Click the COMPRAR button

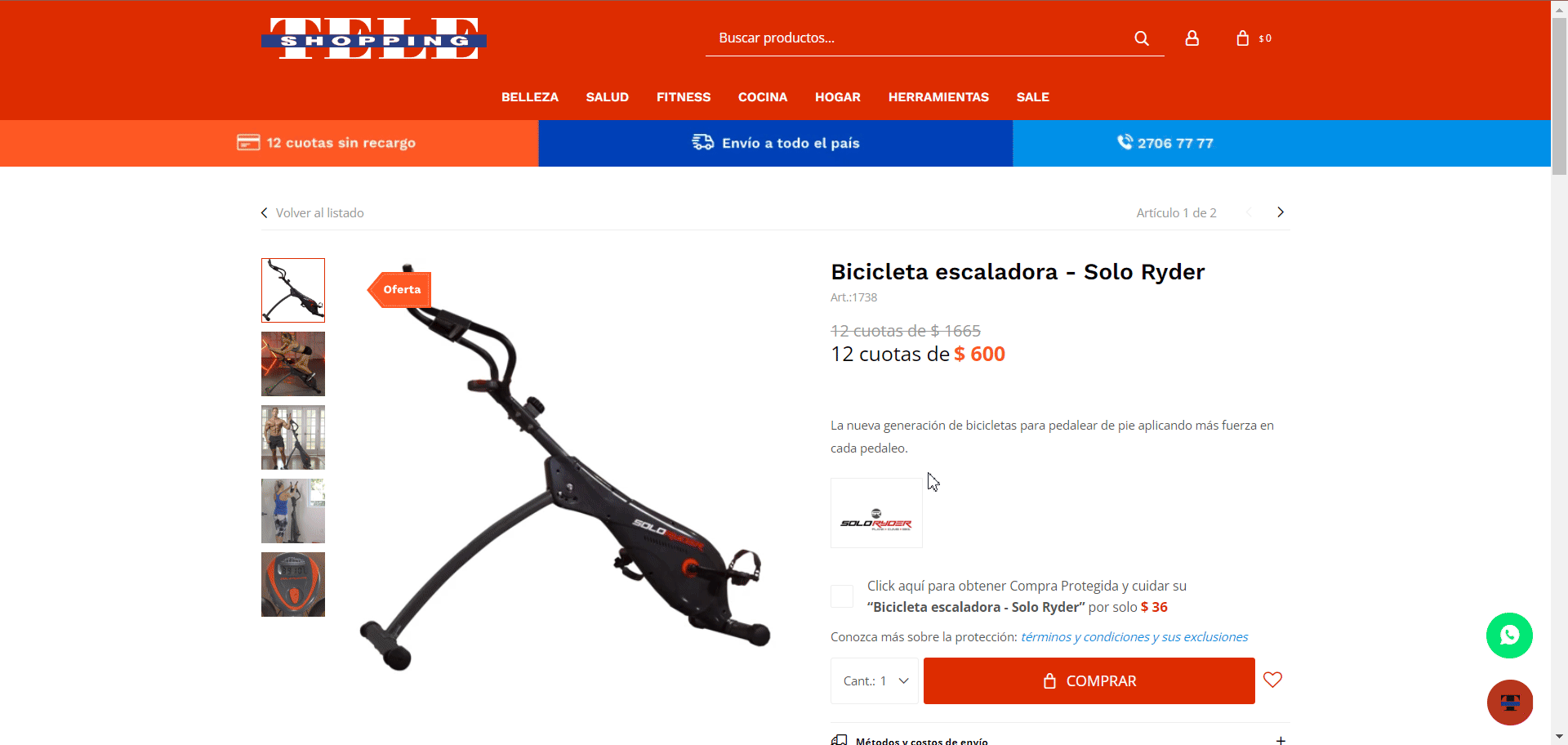1089,680
